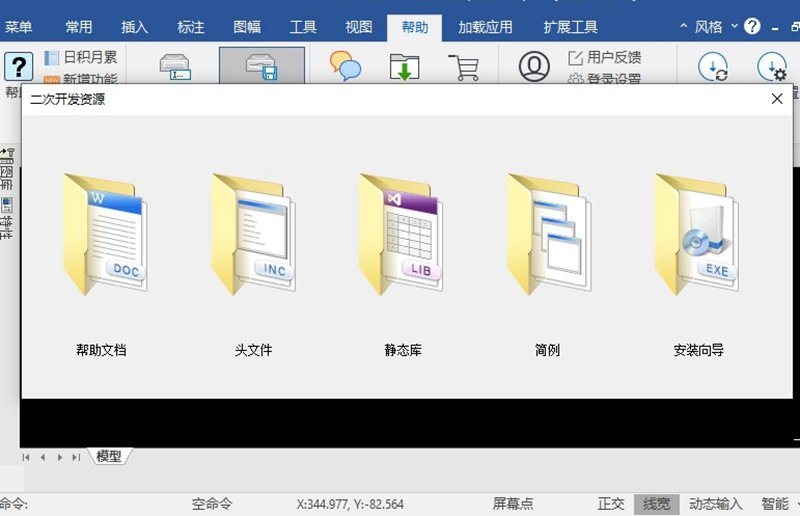Viewport: 800px width, 516px height.
Task: Click the 简例 folder label
Action: [547, 350]
